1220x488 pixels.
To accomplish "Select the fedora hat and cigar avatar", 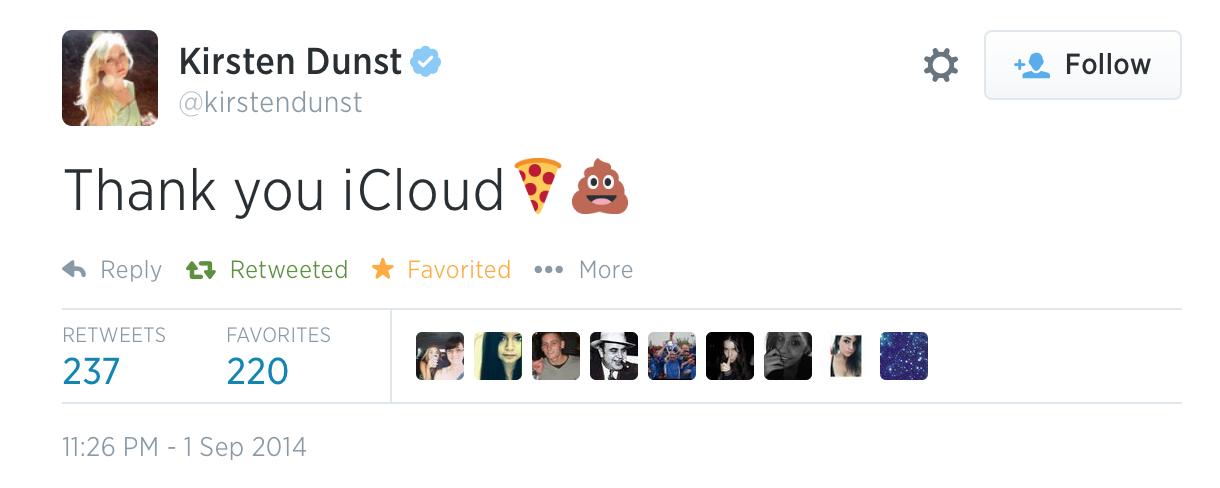I will point(614,356).
